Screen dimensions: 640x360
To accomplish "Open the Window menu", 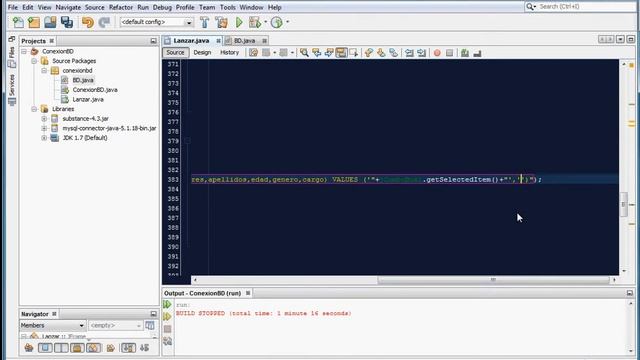I will (251, 7).
